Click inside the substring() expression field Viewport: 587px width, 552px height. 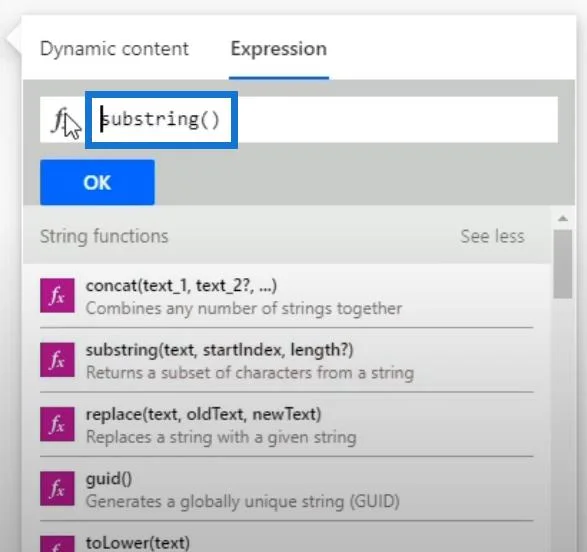click(x=161, y=120)
